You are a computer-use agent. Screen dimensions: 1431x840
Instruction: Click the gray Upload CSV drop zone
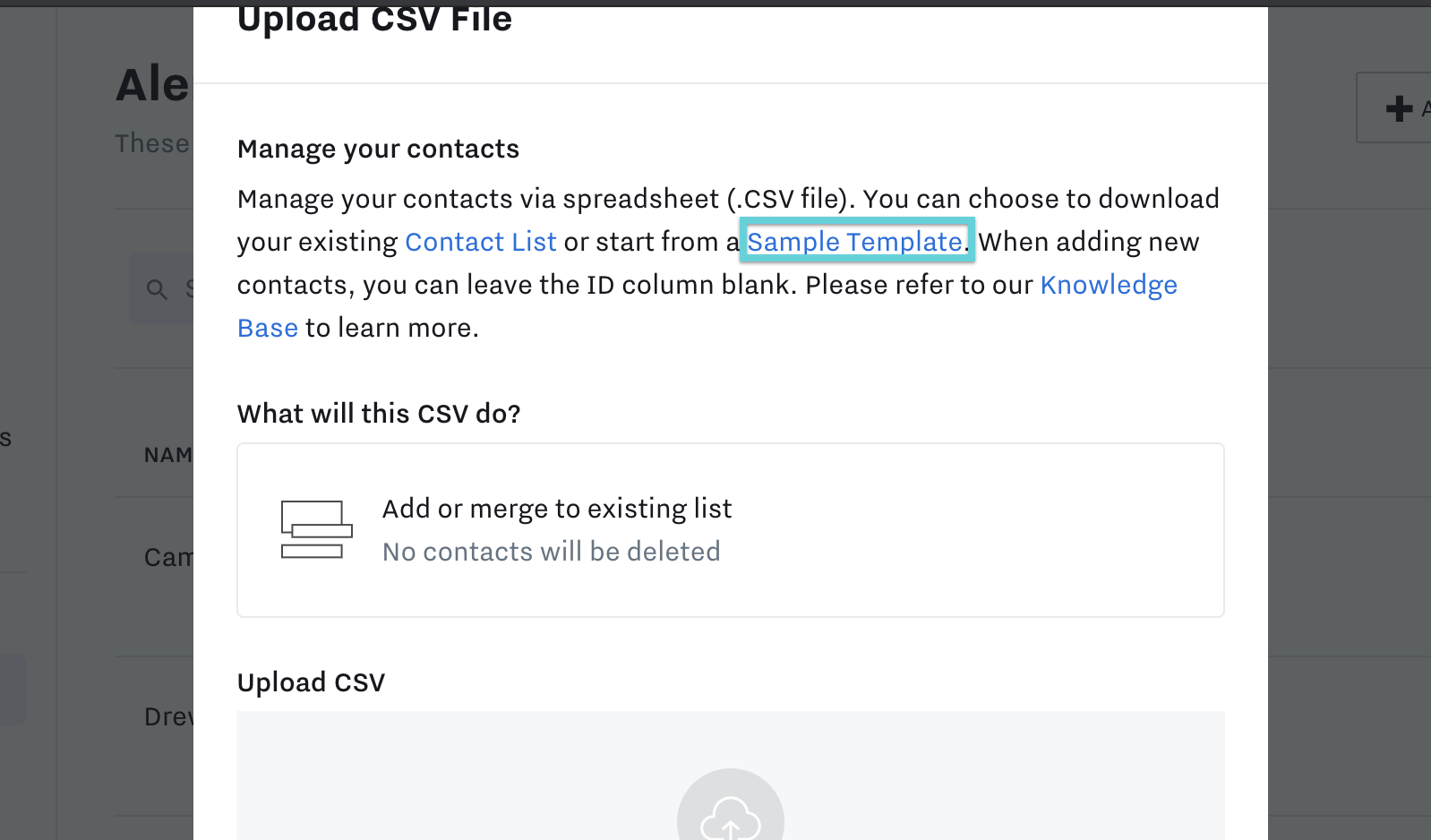[x=731, y=776]
